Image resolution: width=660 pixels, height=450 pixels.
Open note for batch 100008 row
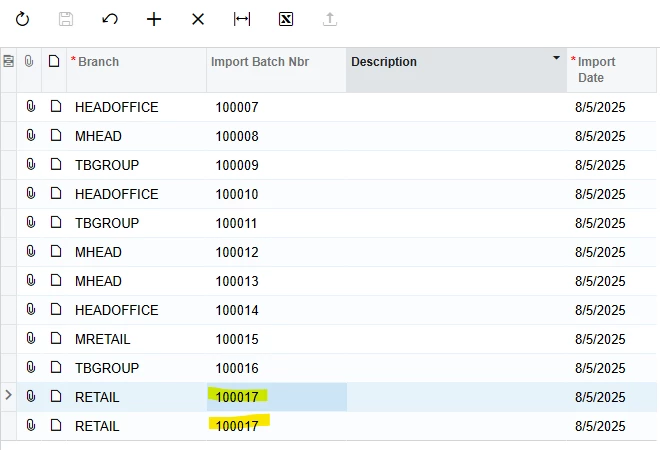coord(56,135)
